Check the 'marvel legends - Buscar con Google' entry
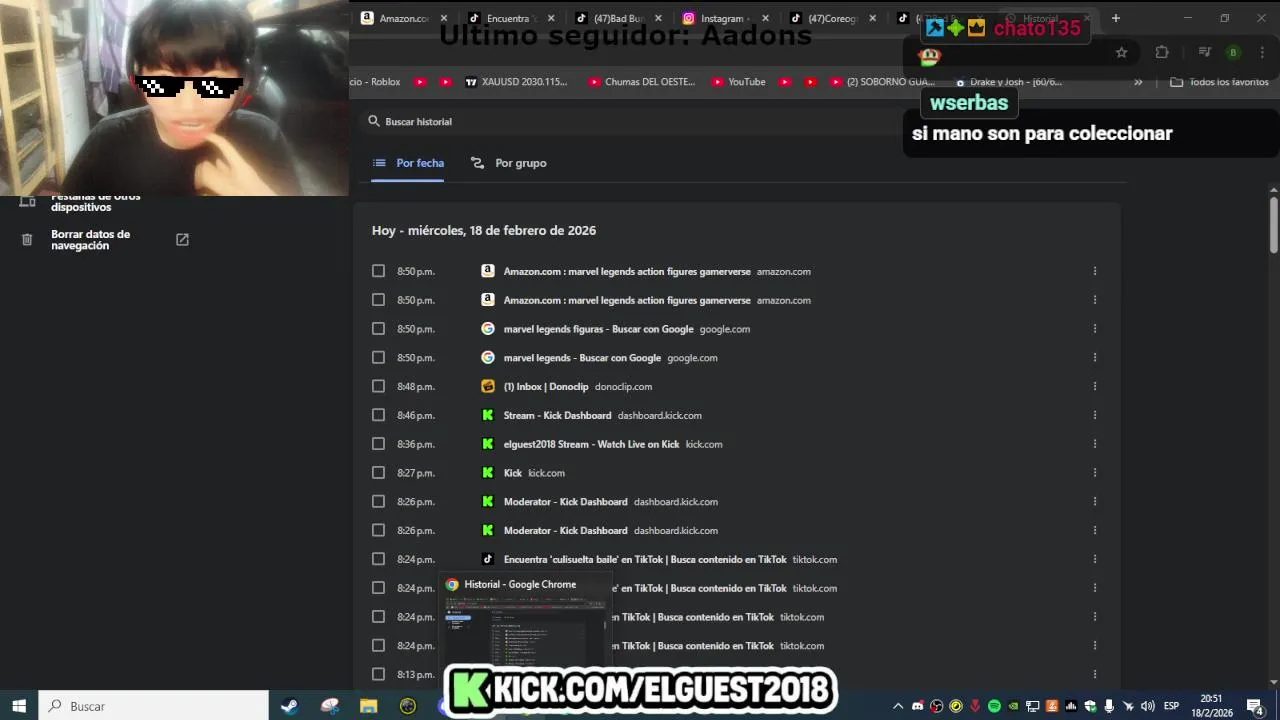Screen dimensions: 1280x720 378,357
